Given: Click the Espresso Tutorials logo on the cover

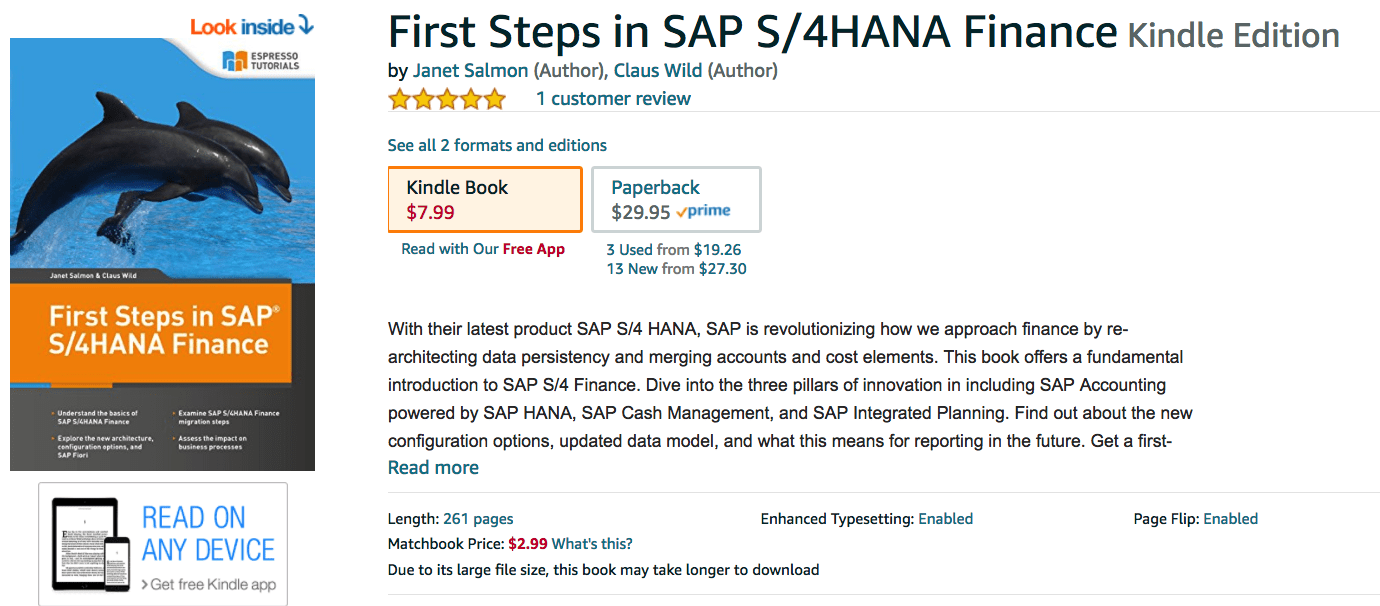Looking at the screenshot, I should (x=261, y=60).
